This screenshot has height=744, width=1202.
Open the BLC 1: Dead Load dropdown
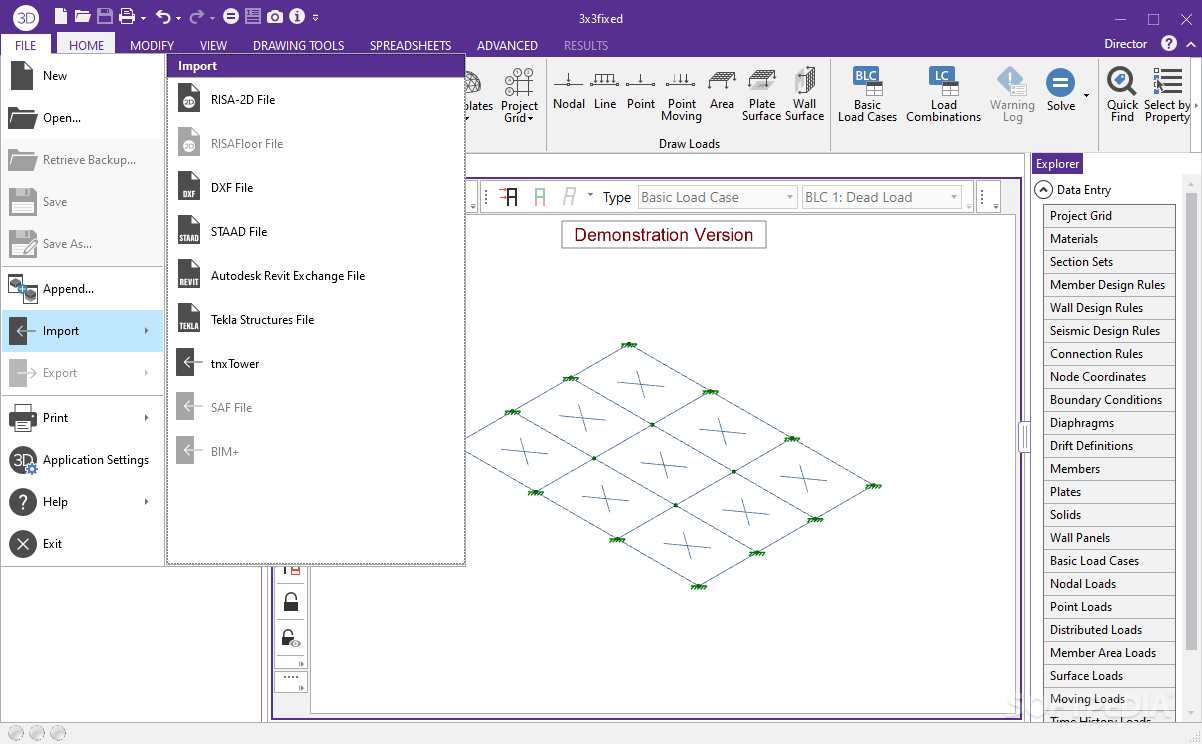click(x=881, y=197)
